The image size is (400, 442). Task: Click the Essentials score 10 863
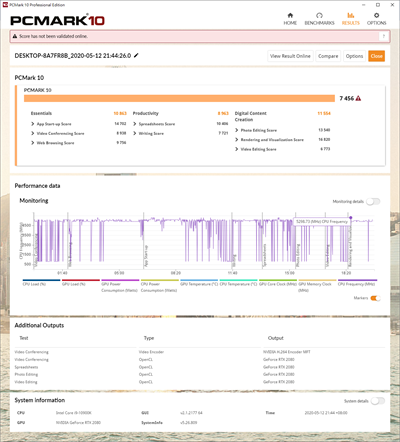point(120,113)
